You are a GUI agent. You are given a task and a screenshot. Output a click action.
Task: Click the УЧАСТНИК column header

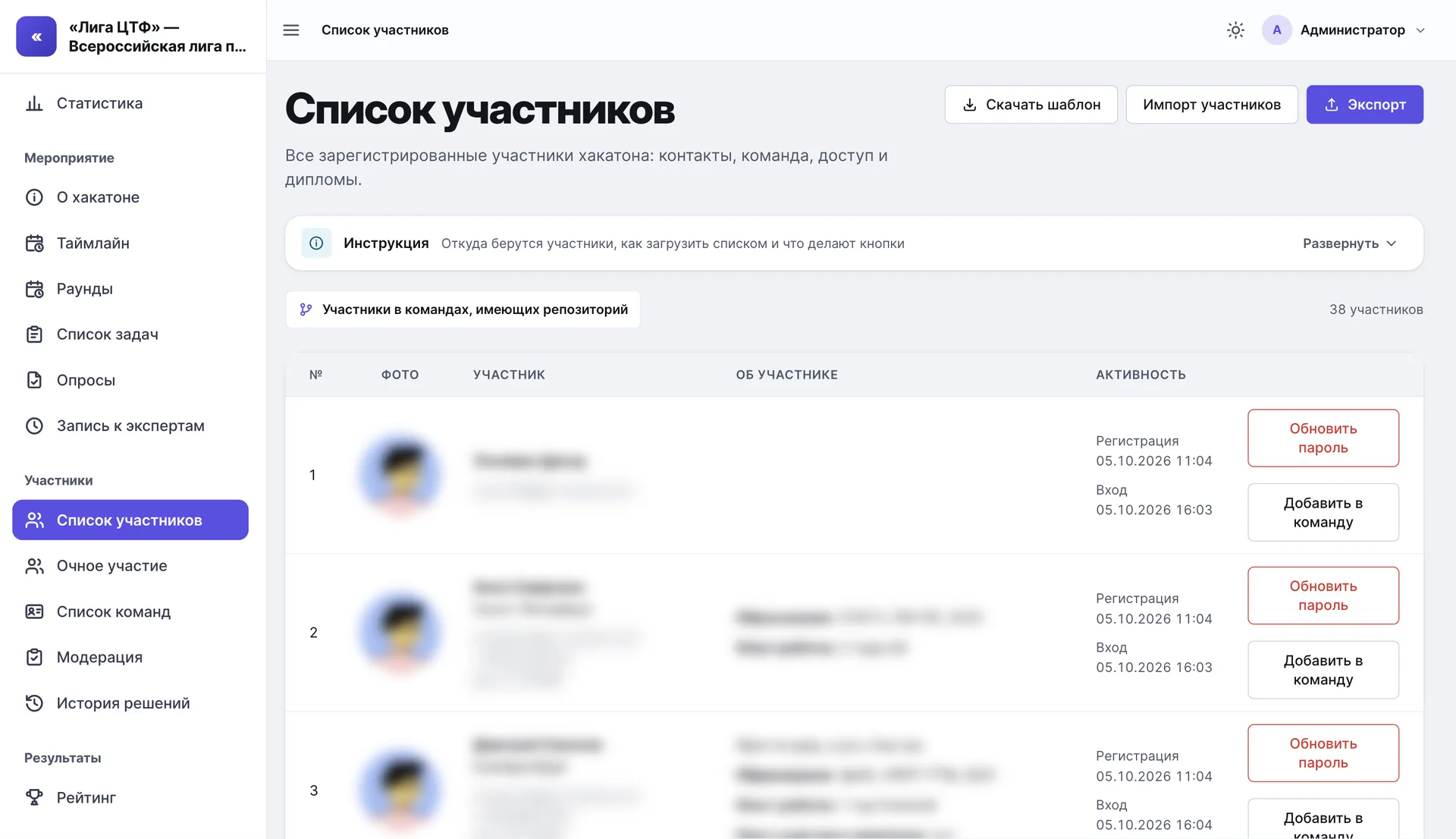pyautogui.click(x=509, y=375)
